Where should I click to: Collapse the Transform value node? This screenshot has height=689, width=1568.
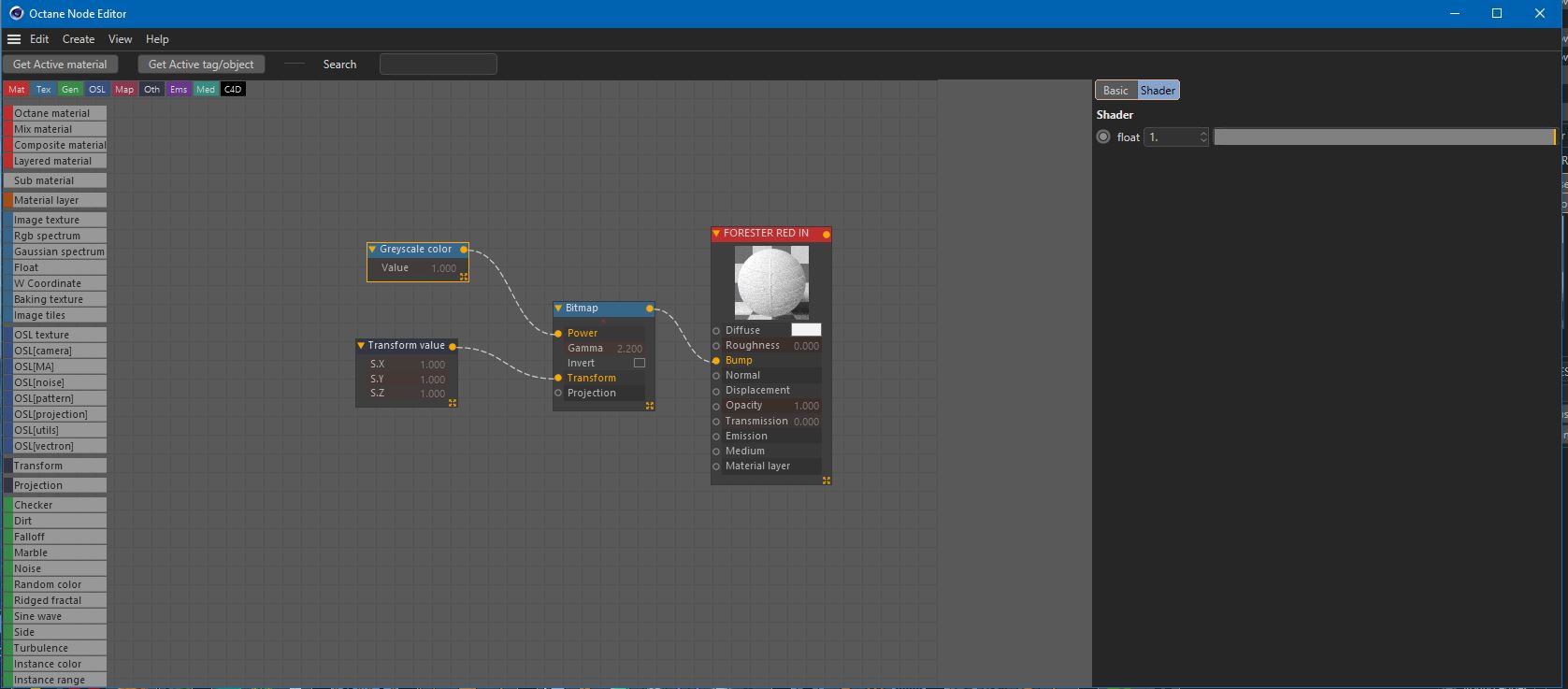361,346
